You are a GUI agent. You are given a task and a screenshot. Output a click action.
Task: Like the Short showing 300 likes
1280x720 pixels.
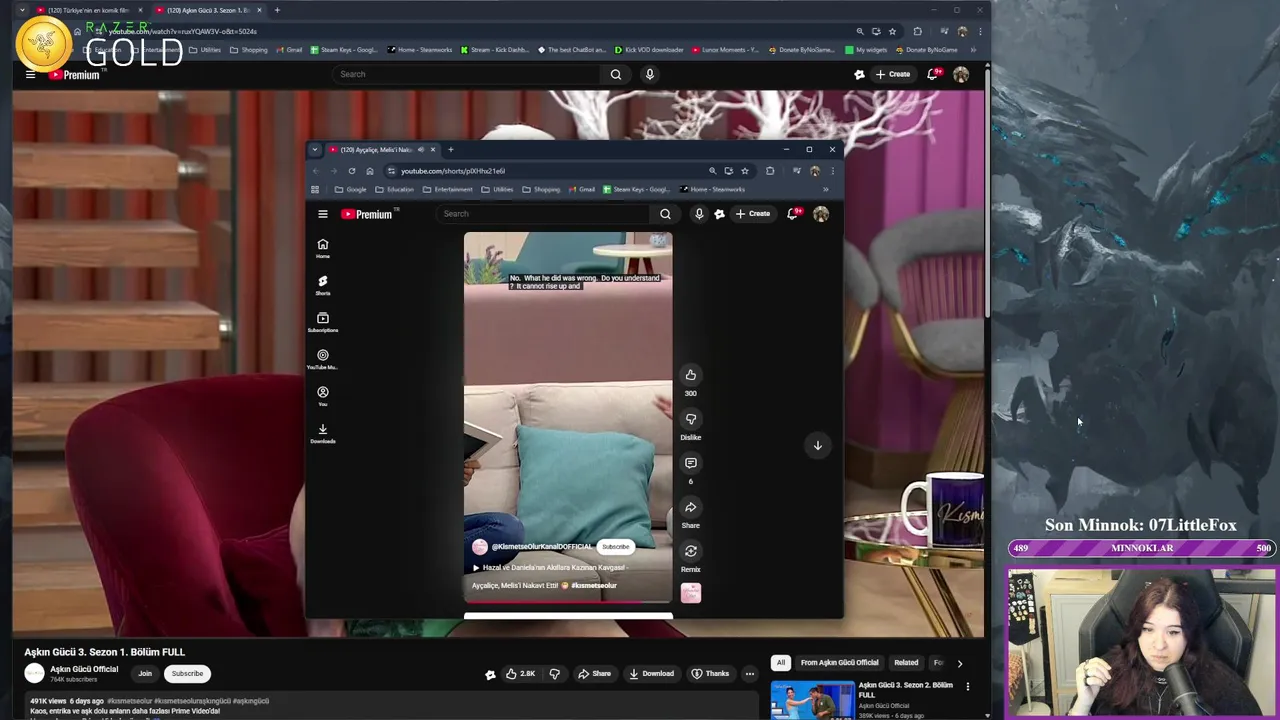[690, 375]
